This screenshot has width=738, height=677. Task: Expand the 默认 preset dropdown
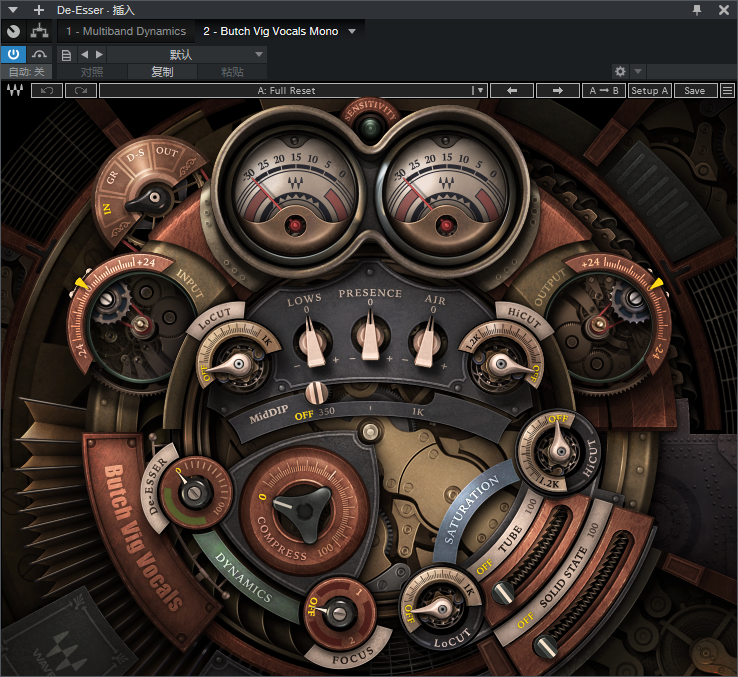click(x=258, y=54)
